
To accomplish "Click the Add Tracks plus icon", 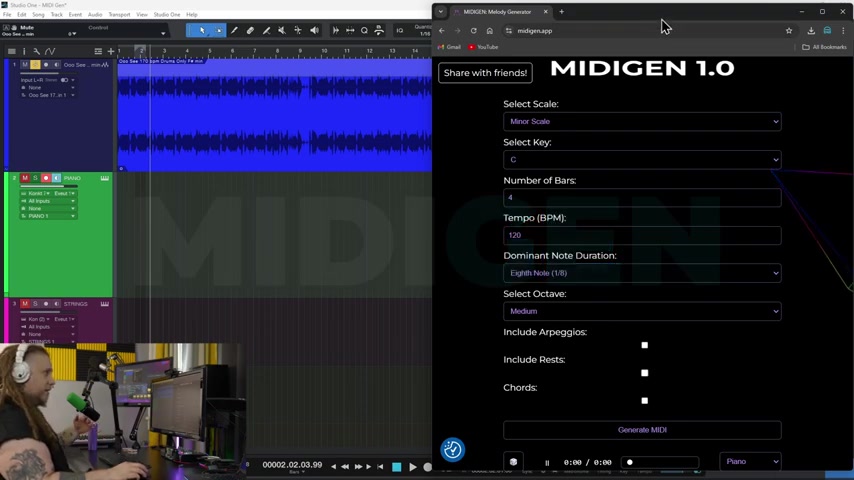I will click(111, 51).
